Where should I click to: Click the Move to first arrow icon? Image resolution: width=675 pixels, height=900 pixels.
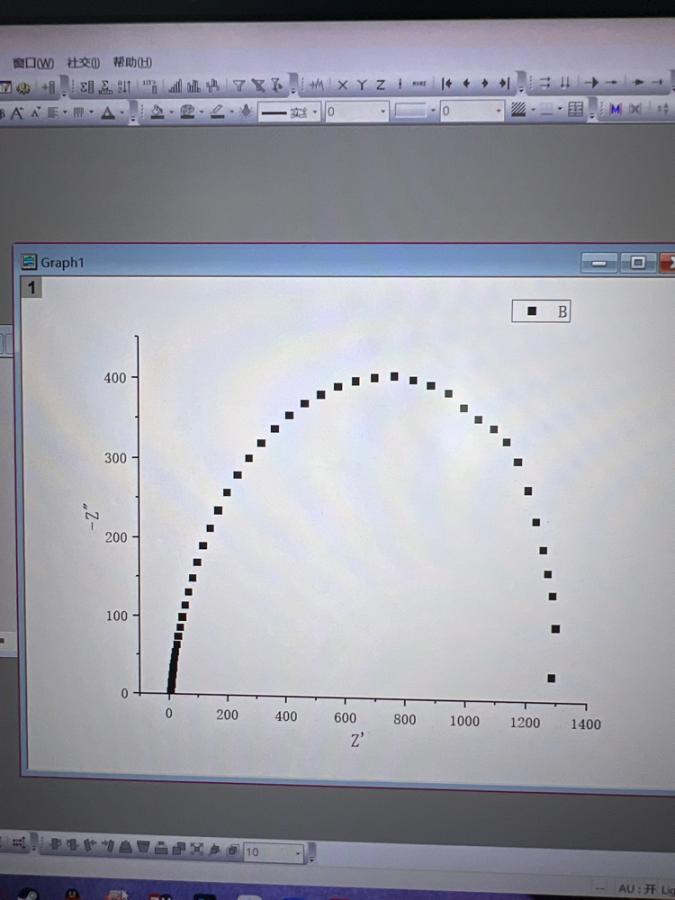[x=447, y=84]
